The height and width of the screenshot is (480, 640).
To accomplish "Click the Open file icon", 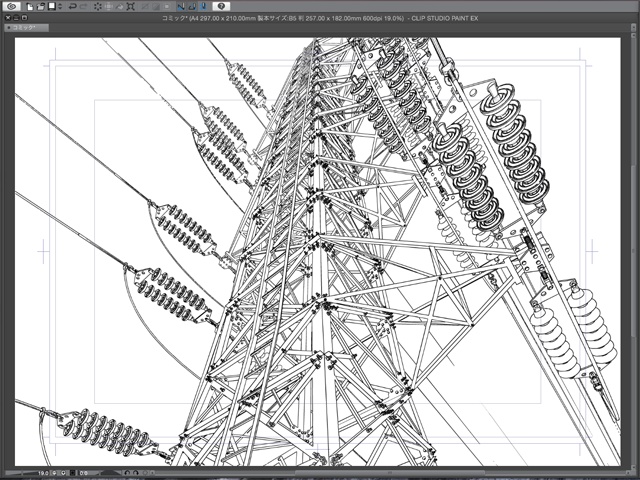I will [x=41, y=6].
